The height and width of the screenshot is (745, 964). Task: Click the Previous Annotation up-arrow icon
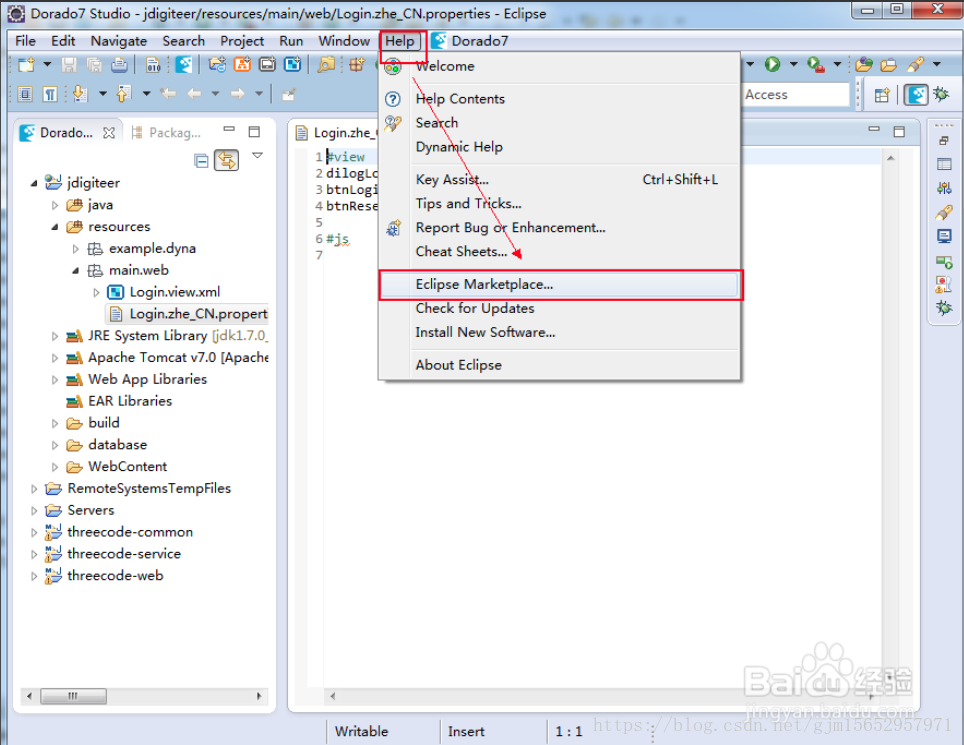point(124,93)
